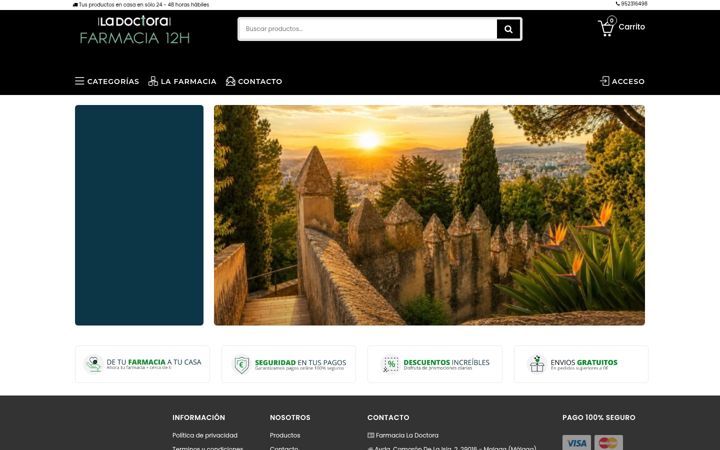720x450 pixels.
Task: Click the INFORMACIÓN footer heading
Action: [x=199, y=417]
